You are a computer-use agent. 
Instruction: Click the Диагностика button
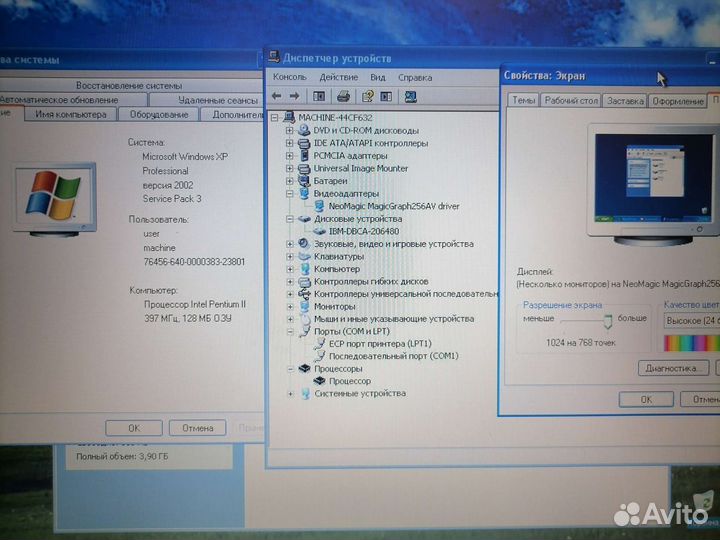(673, 368)
